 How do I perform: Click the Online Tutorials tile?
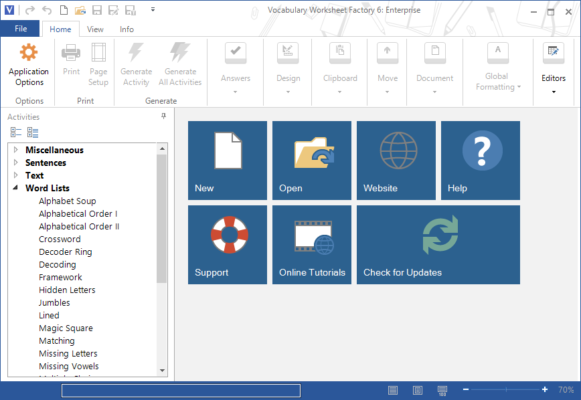tap(312, 245)
